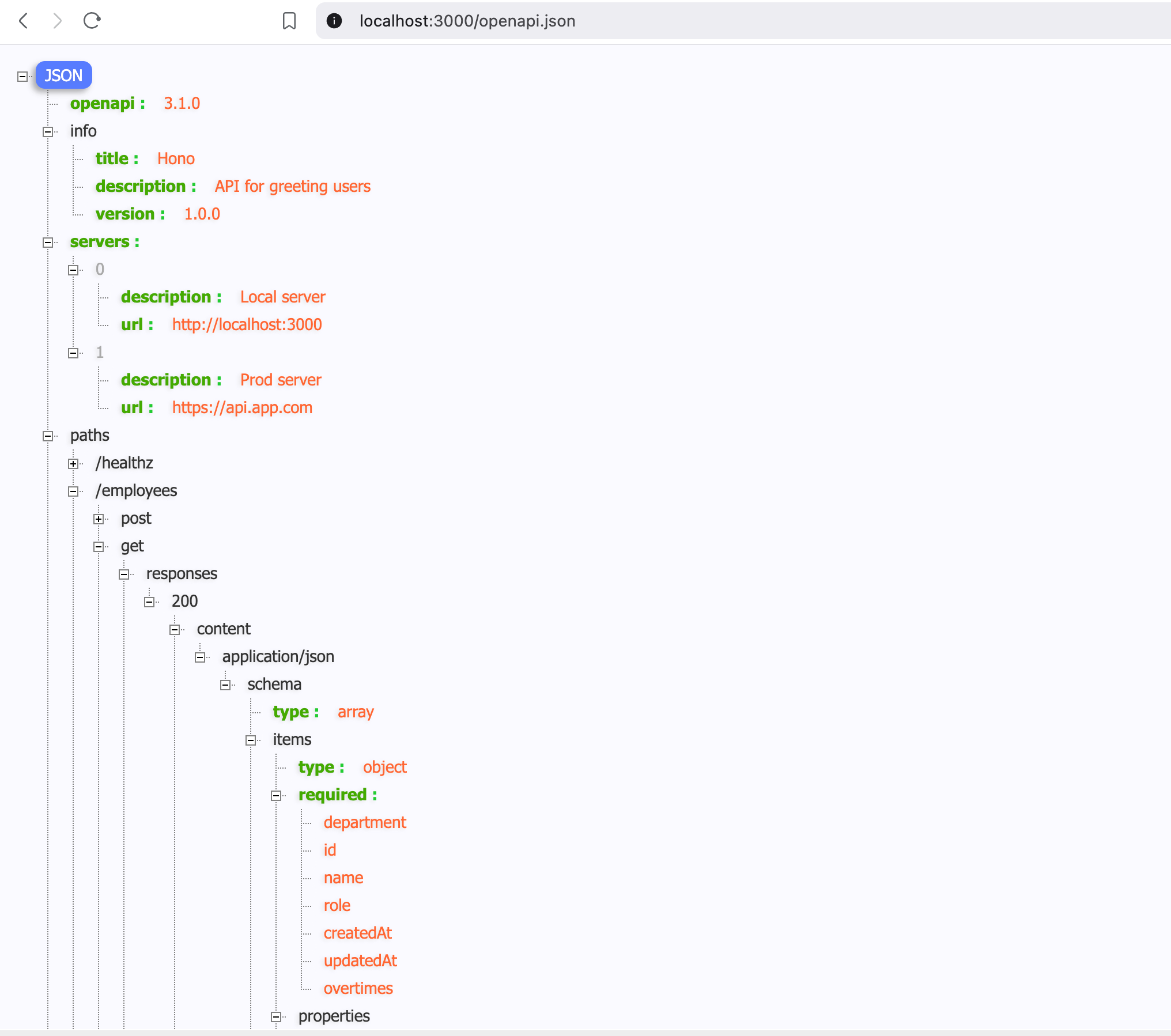Viewport: 1171px width, 1036px height.
Task: Go forward with the browser forward arrow
Action: click(57, 21)
